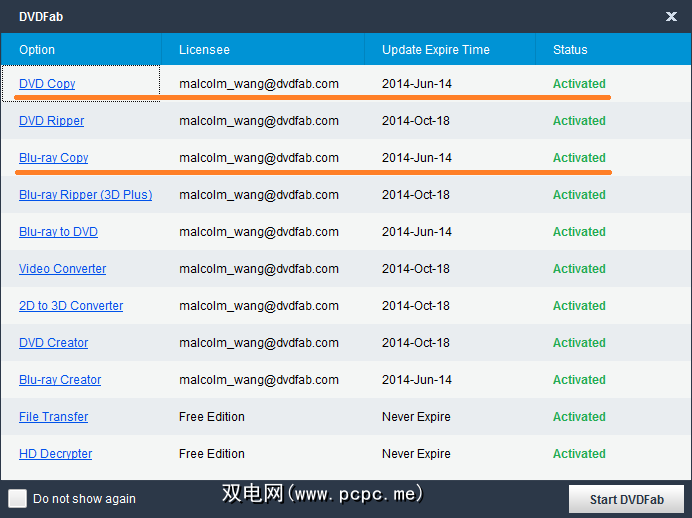The width and height of the screenshot is (692, 518).
Task: Select the DVD Ripper expire date 2014-Oct-18
Action: [x=416, y=121]
